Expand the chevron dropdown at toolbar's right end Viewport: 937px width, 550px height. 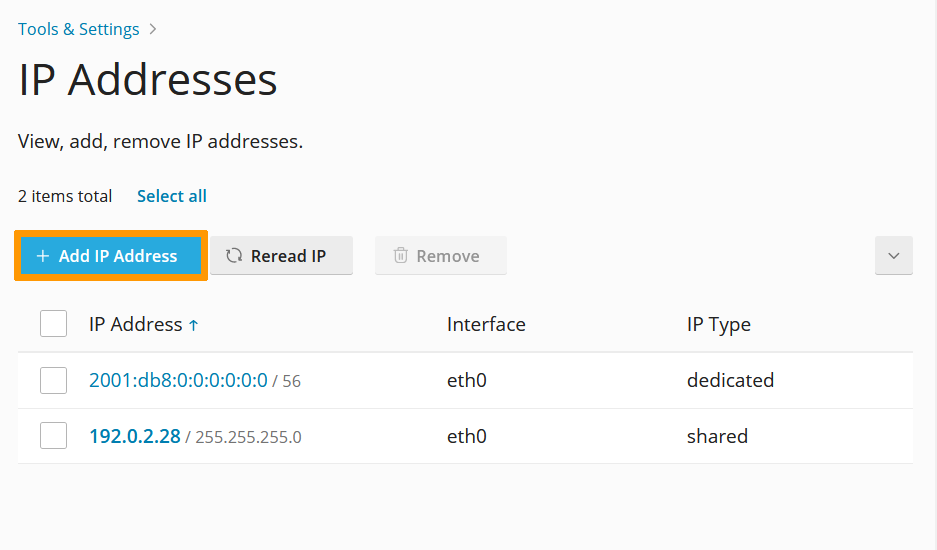tap(894, 256)
